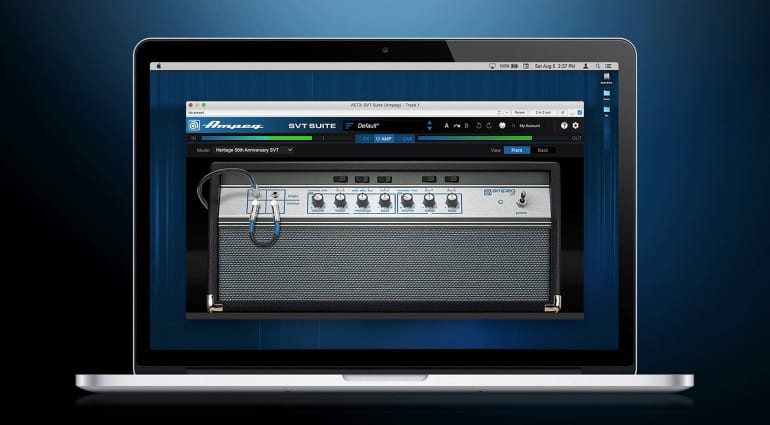This screenshot has height=425, width=770.
Task: Open the help question mark icon
Action: tap(564, 126)
